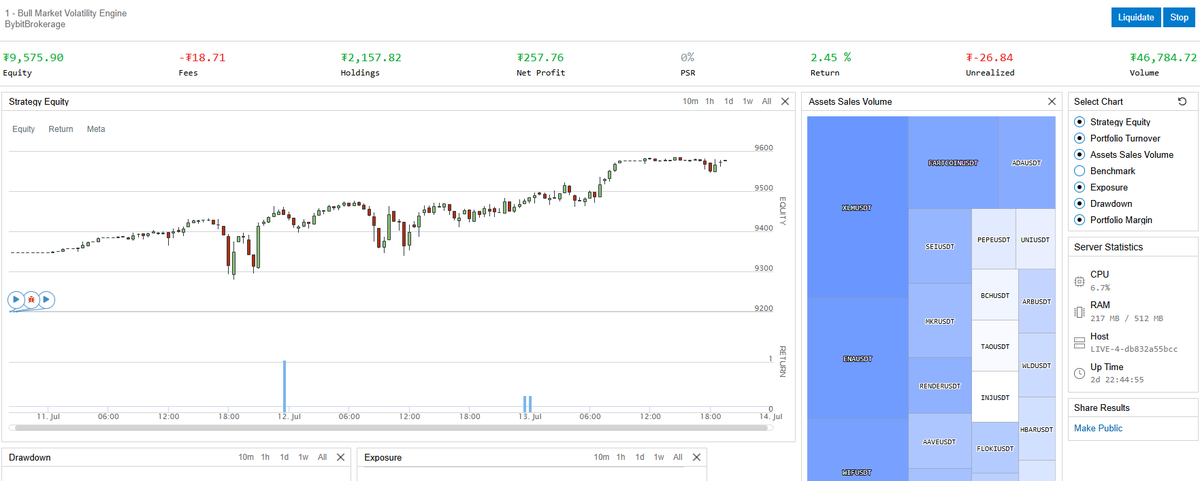Select the FARTCOINUSDT treemap block
The width and height of the screenshot is (1200, 481).
[x=953, y=162]
